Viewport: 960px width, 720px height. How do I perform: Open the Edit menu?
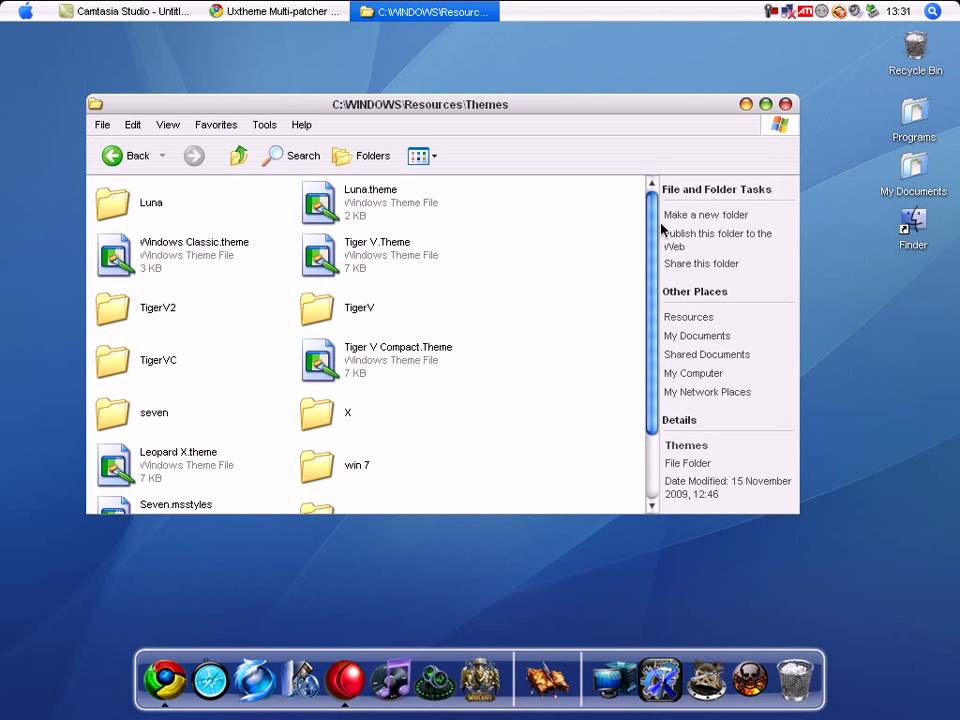point(133,125)
